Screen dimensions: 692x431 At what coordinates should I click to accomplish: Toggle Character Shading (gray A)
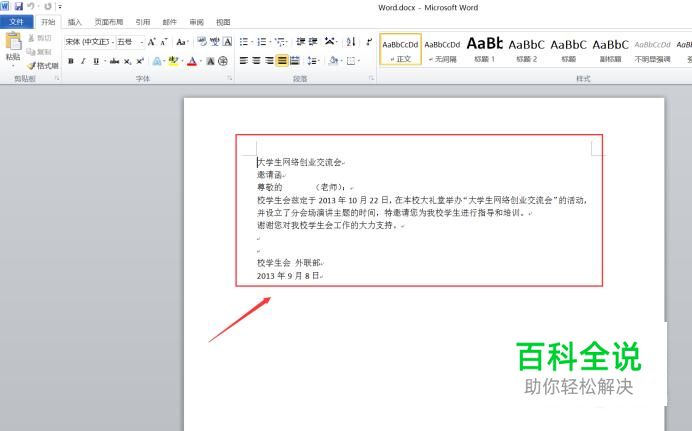[x=211, y=61]
